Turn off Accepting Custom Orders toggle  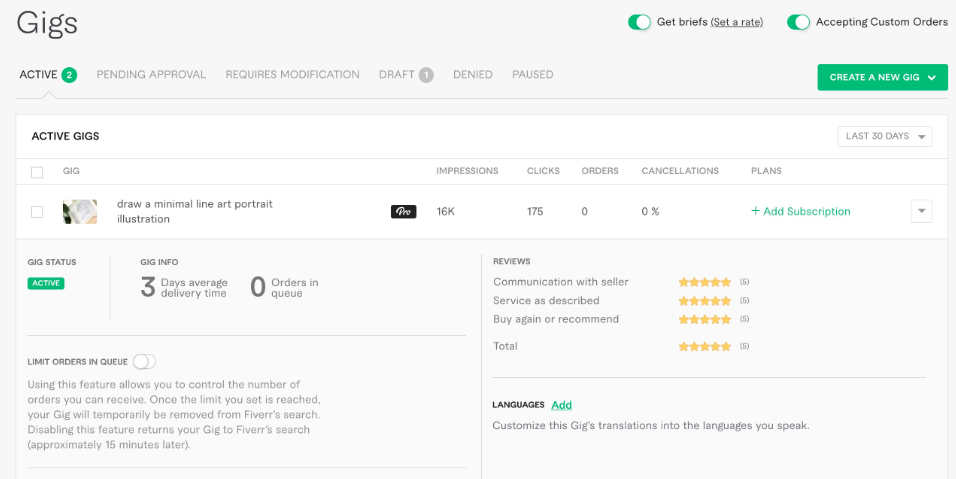(x=798, y=23)
